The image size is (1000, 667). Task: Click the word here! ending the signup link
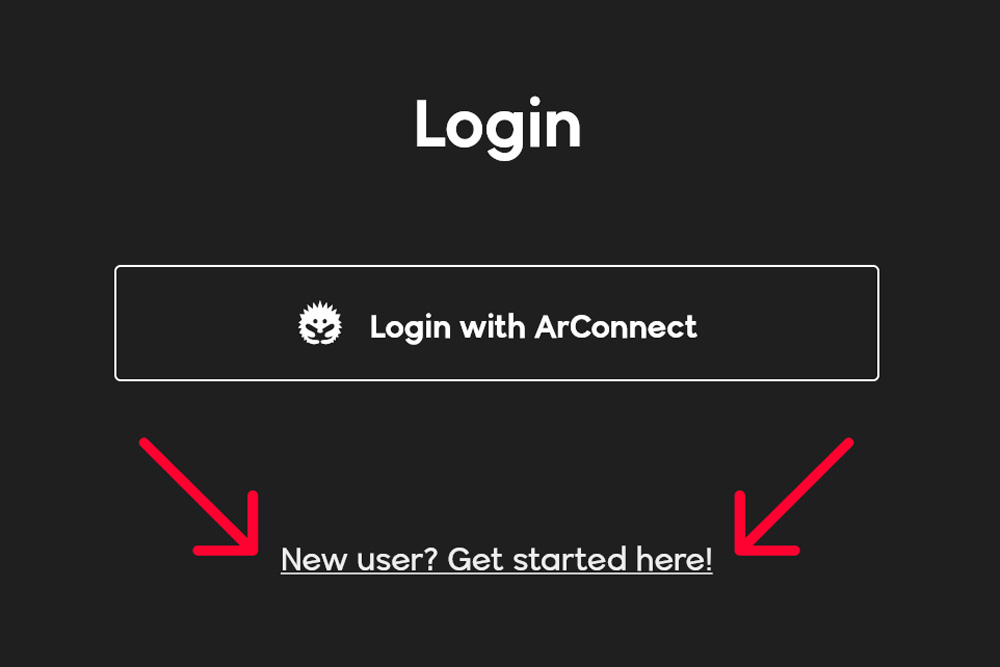pyautogui.click(x=674, y=559)
